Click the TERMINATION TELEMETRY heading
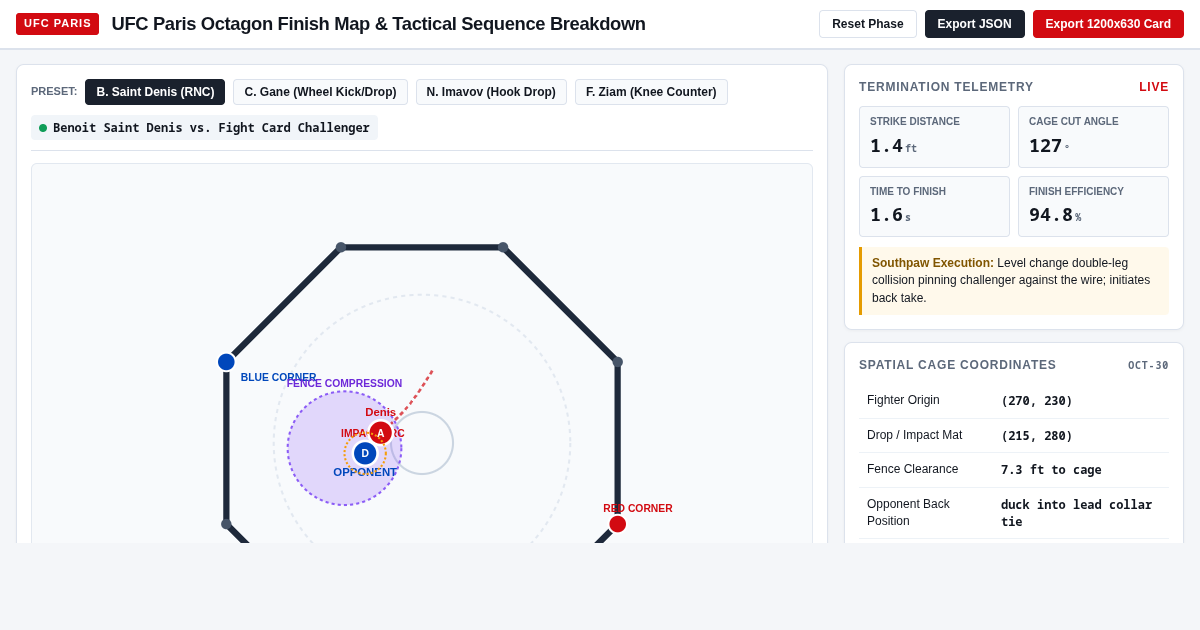The image size is (1200, 630). tap(946, 87)
